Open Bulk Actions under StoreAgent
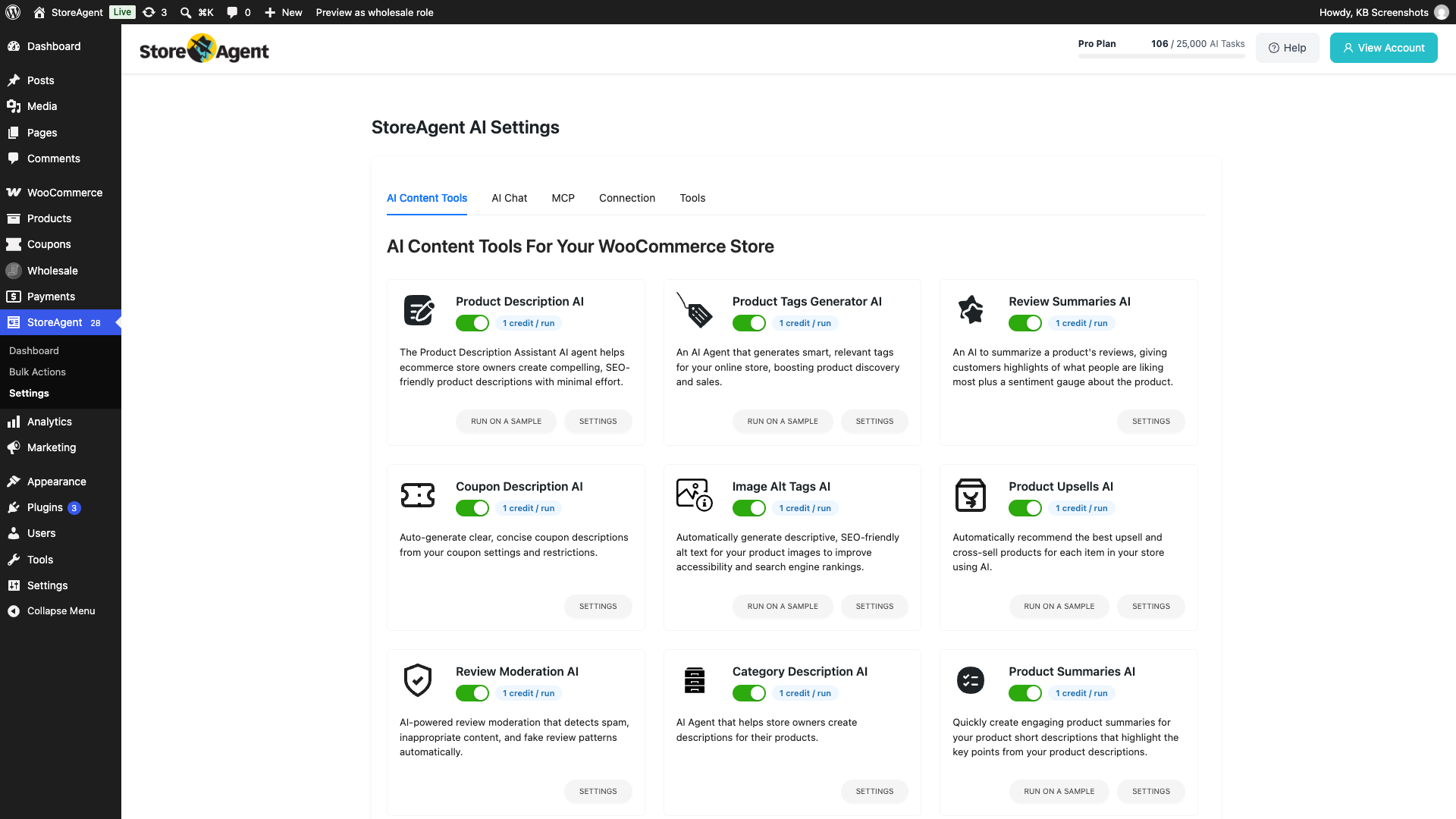Screen dimensions: 1456x819 click(37, 372)
